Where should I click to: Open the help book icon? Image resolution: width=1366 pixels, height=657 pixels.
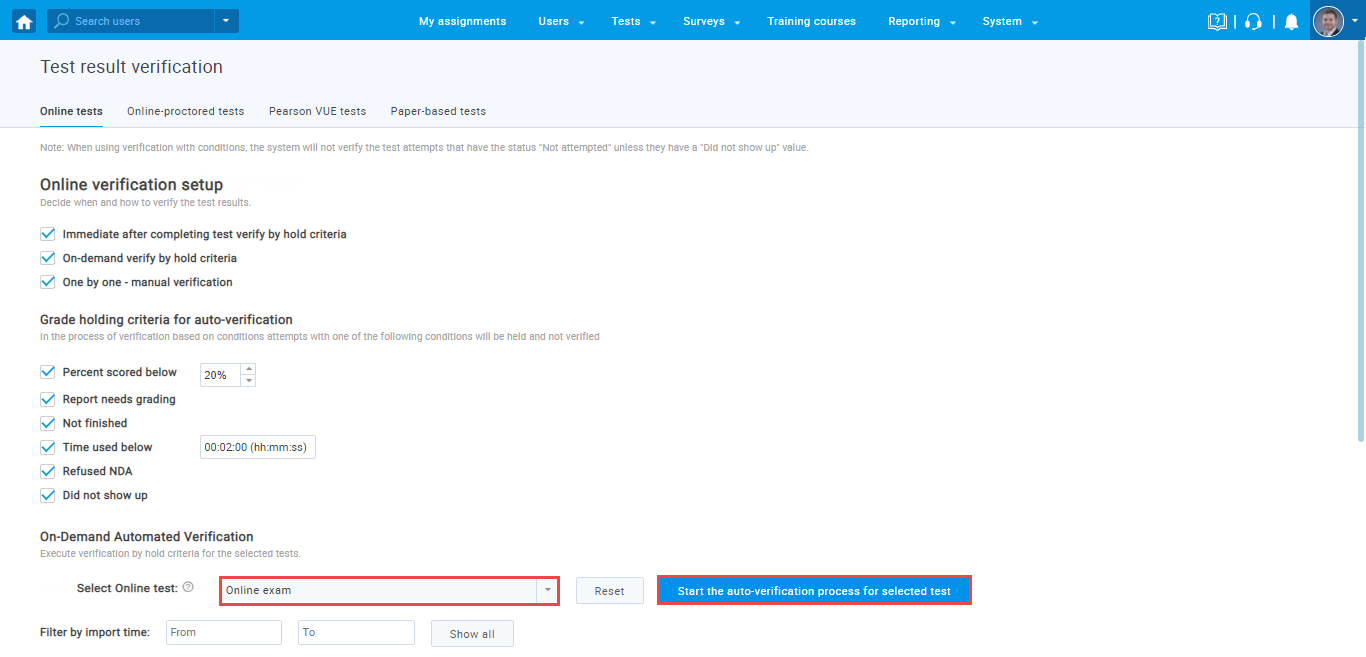[1217, 21]
